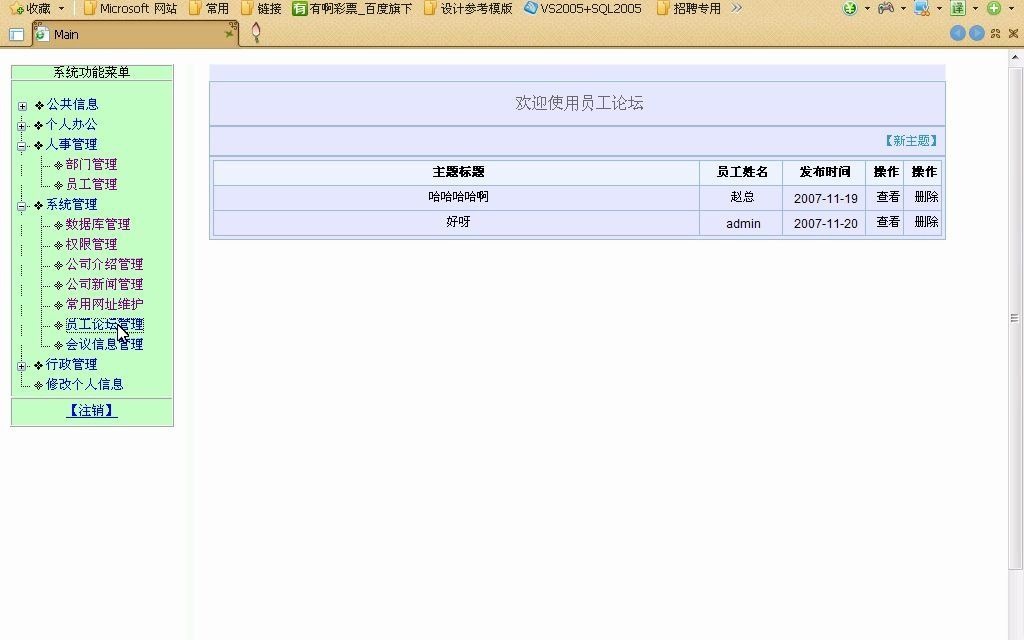Open the translate icon's dropdown arrow
Screen dimensions: 1024x640
coord(975,8)
